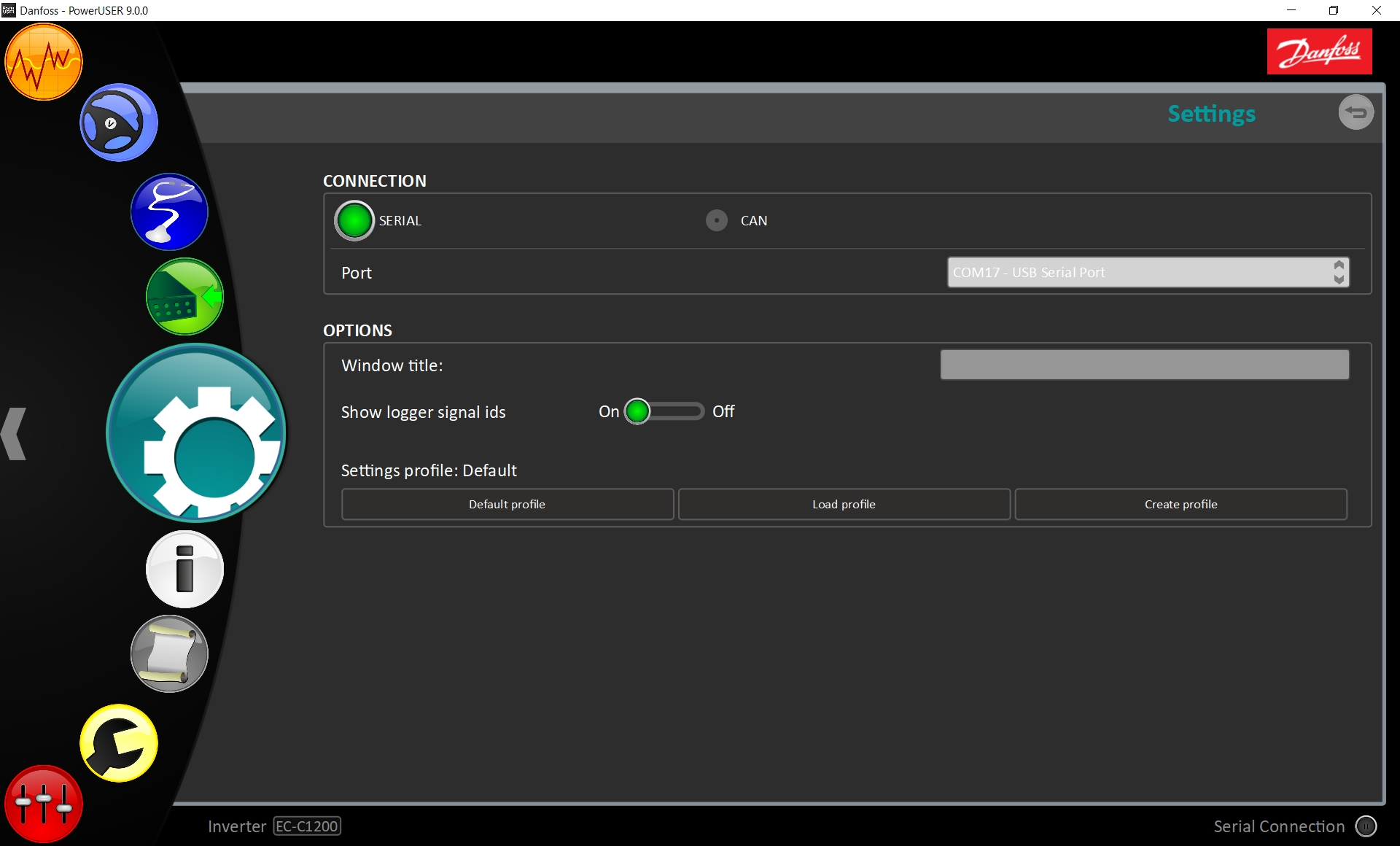Click the Serial Connection status text
1400x846 pixels.
(1279, 826)
